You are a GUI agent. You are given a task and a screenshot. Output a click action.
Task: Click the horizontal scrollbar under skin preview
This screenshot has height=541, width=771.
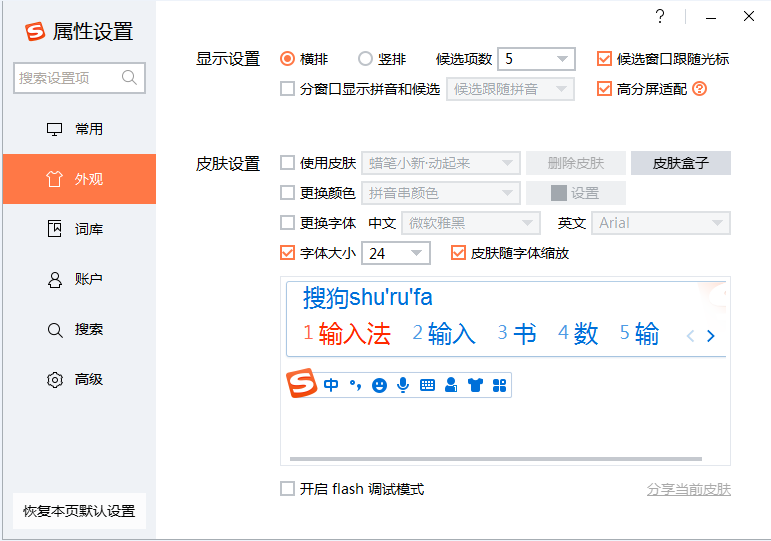(x=496, y=459)
